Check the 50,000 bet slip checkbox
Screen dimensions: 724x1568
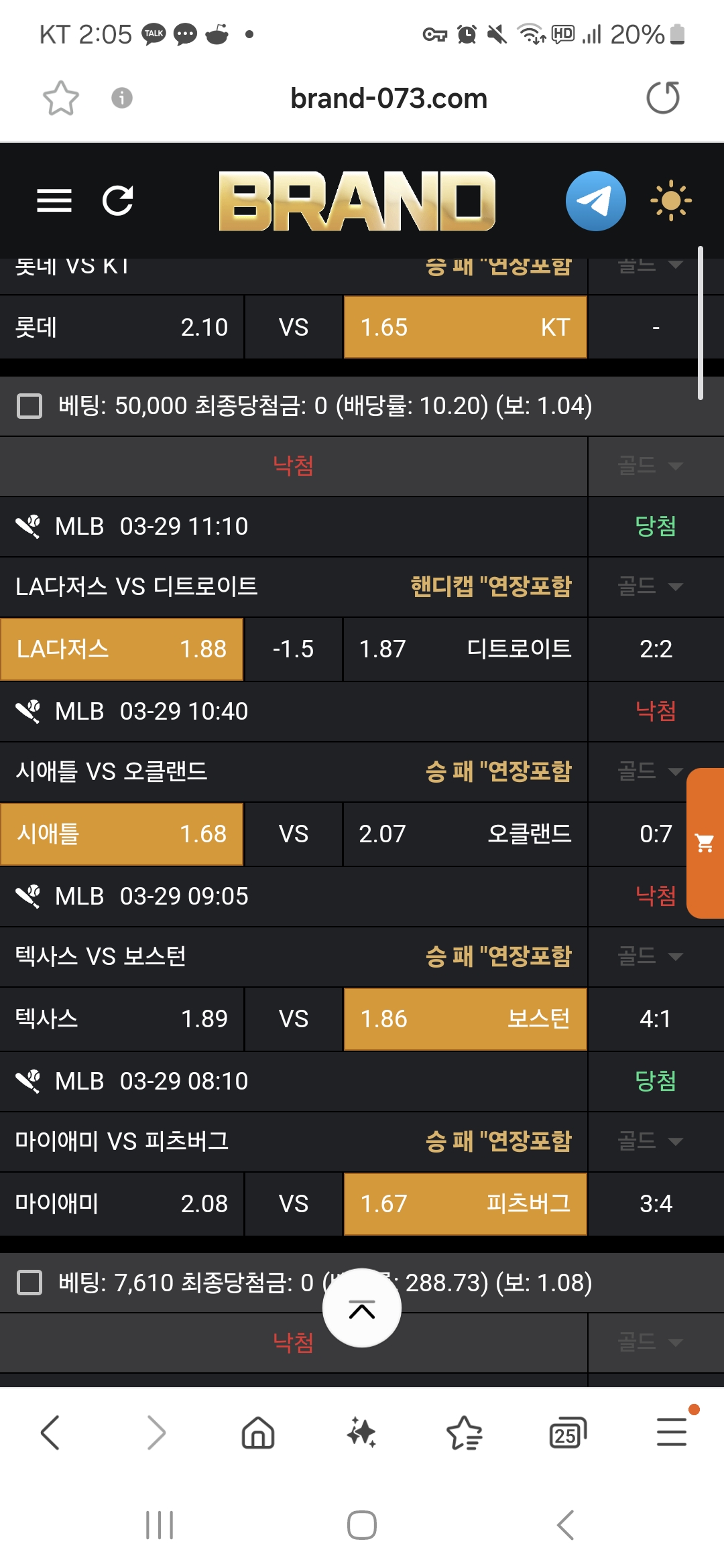[29, 406]
